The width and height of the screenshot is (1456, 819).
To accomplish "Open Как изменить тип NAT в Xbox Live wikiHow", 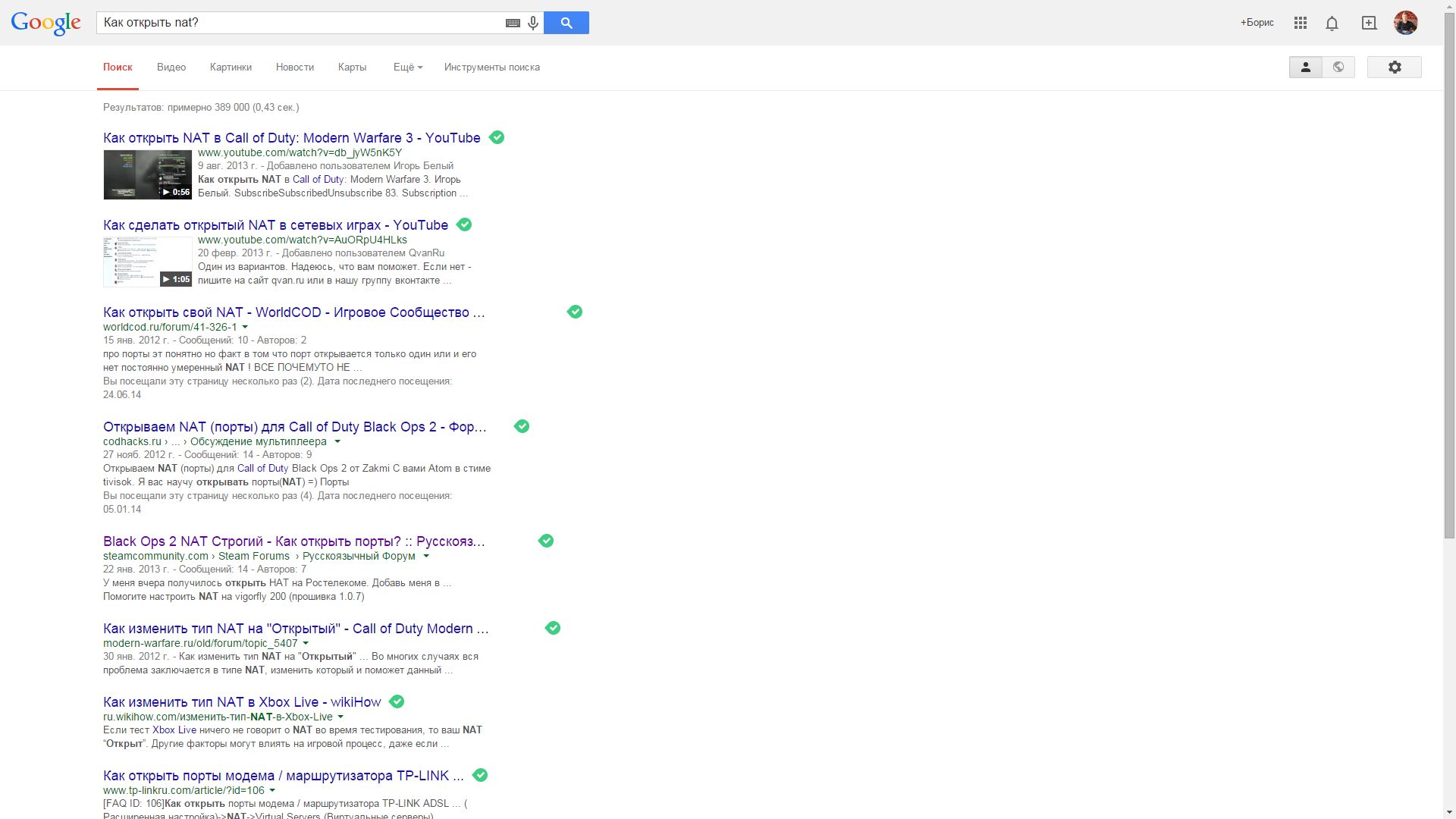I will (242, 702).
